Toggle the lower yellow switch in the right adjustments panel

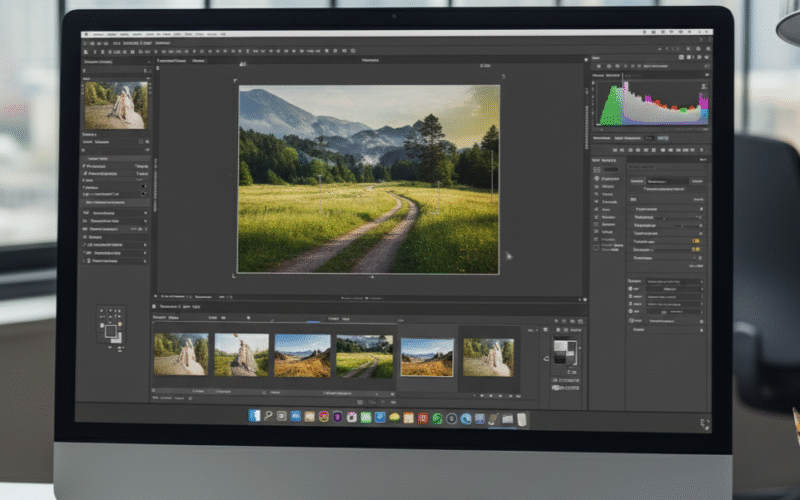coord(696,249)
